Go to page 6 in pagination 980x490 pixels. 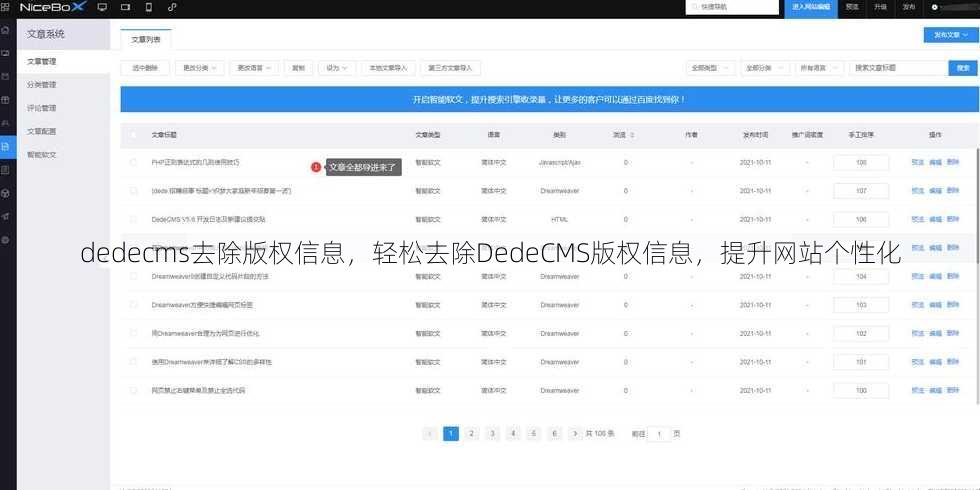(554, 434)
